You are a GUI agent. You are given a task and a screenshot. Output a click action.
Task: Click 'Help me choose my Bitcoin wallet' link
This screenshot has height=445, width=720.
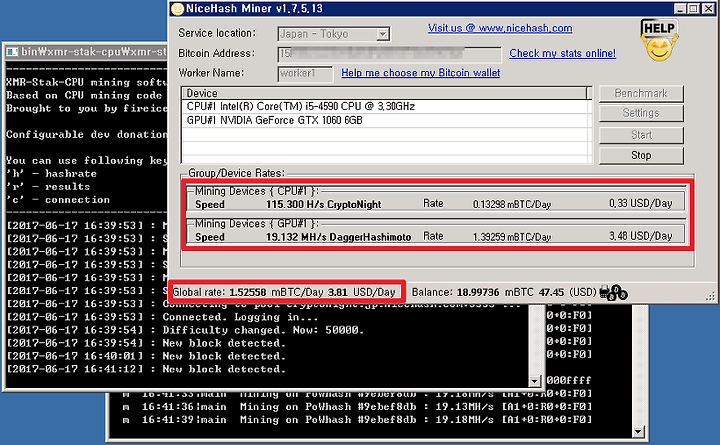tap(421, 73)
